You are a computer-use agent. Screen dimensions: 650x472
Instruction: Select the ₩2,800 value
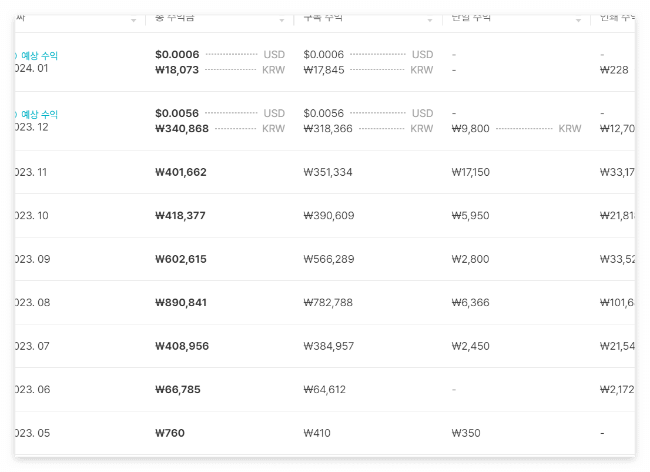(471, 259)
